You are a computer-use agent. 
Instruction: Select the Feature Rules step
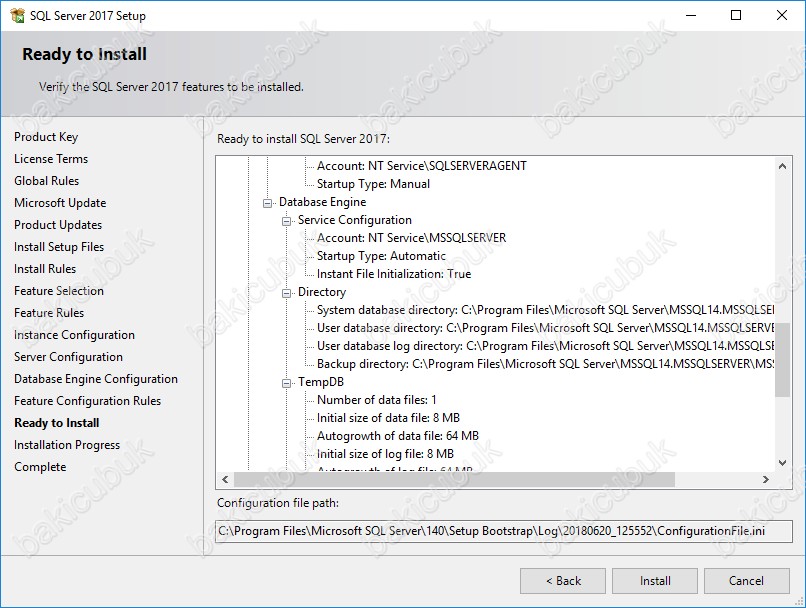pyautogui.click(x=49, y=313)
